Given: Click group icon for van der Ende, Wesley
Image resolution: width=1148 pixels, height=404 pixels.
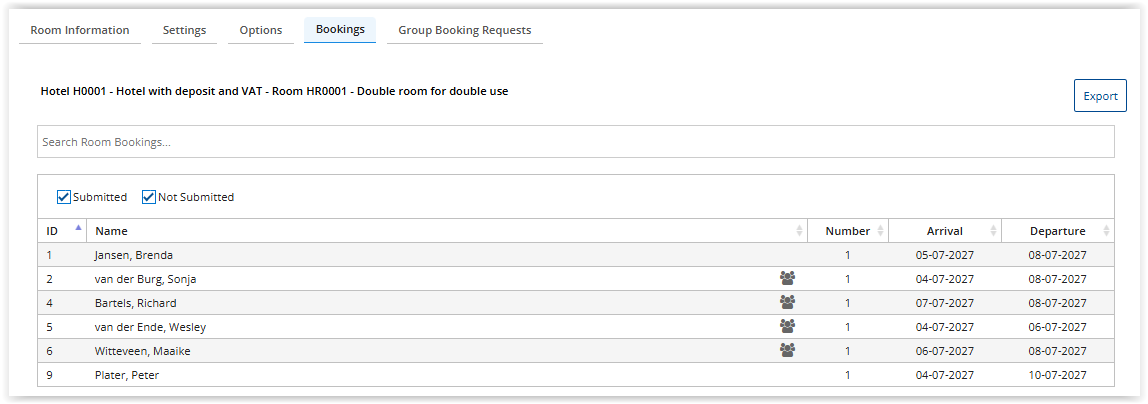Looking at the screenshot, I should click(787, 326).
